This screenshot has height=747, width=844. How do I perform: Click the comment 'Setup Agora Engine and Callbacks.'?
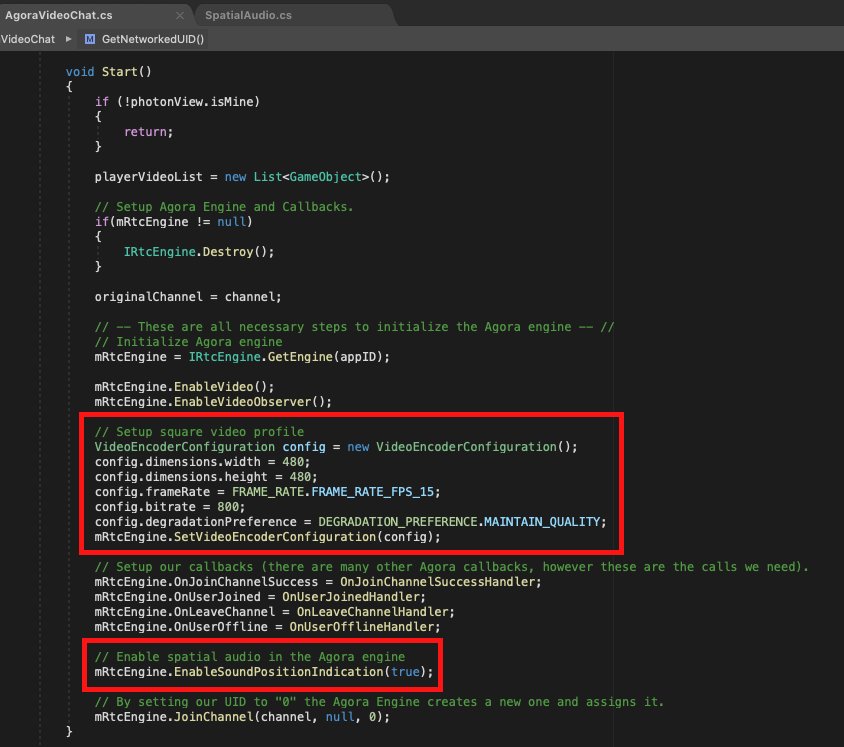point(224,207)
